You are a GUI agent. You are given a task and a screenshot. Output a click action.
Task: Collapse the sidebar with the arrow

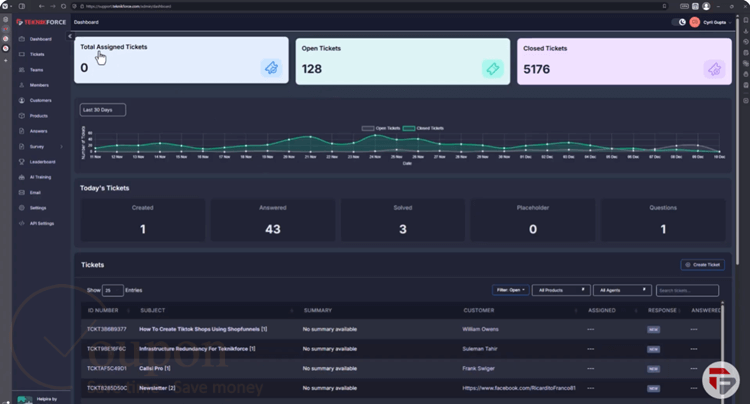(70, 36)
